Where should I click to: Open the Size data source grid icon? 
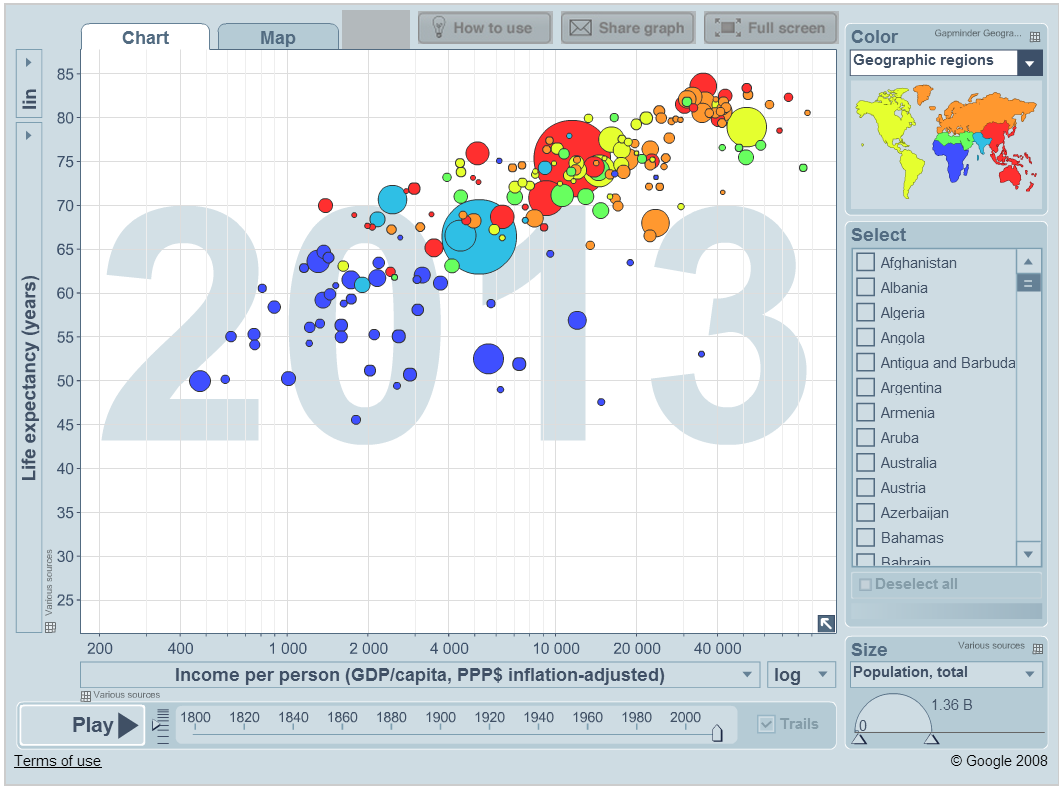[x=1037, y=649]
